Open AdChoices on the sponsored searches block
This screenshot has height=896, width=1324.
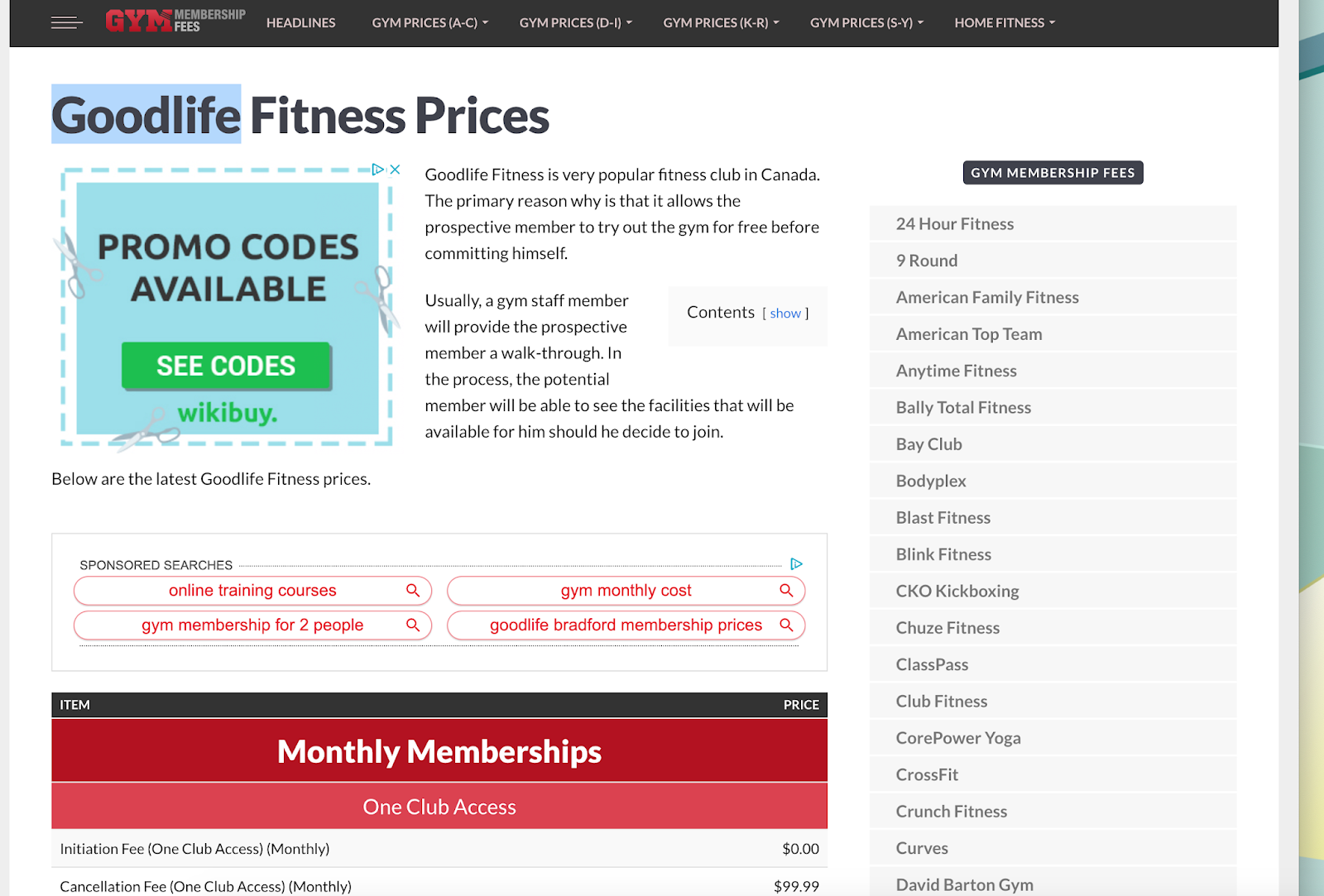click(796, 563)
